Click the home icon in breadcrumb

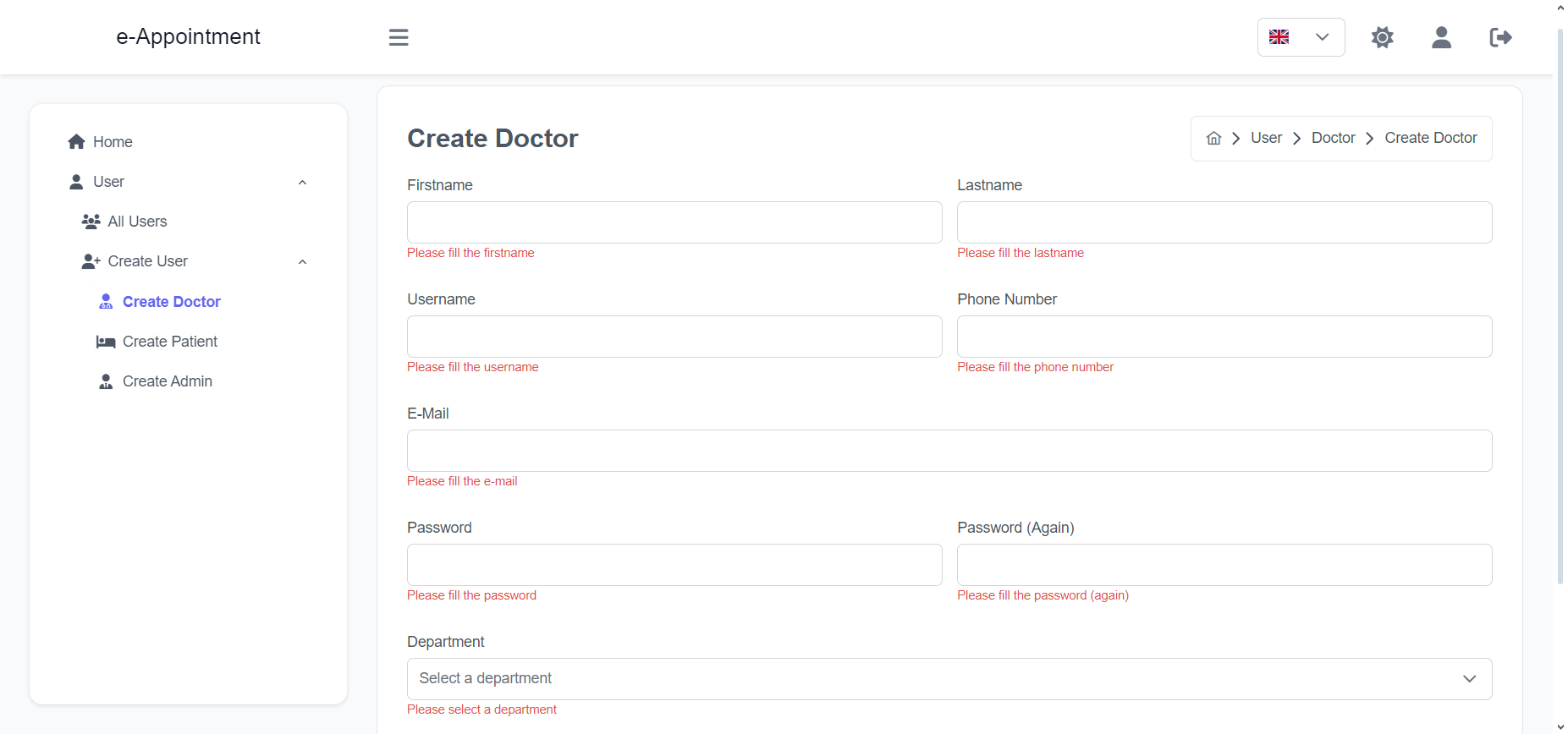(1213, 138)
